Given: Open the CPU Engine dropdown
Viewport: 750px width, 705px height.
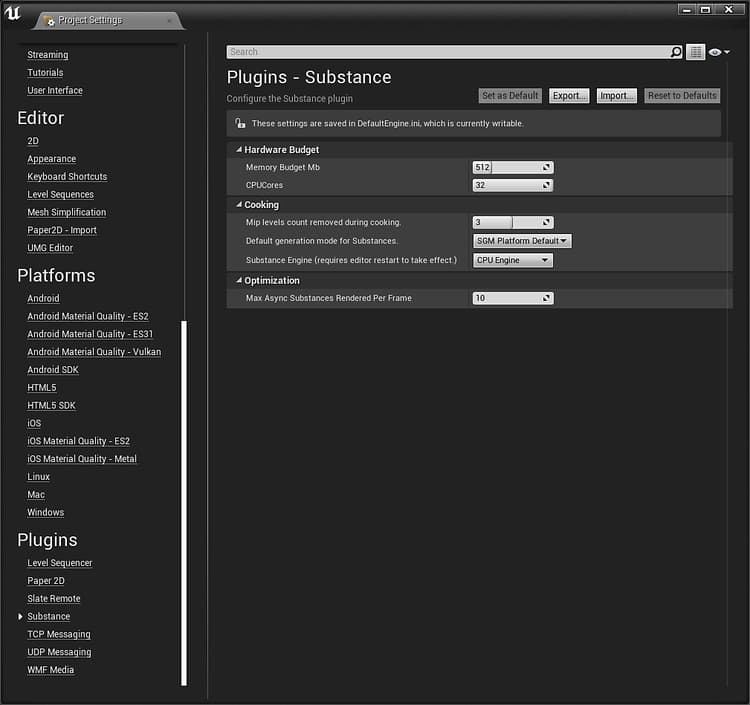Looking at the screenshot, I should pyautogui.click(x=513, y=260).
